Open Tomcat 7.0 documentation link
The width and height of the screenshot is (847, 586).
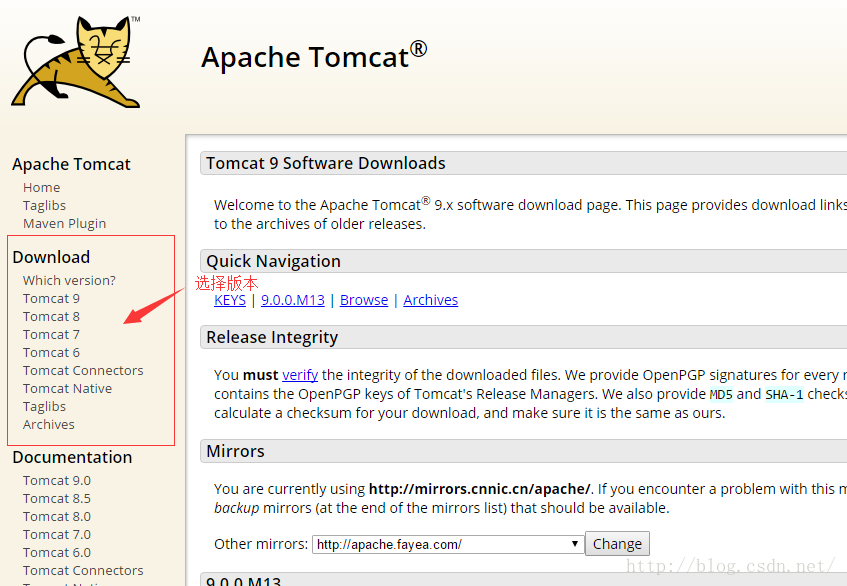pyautogui.click(x=57, y=534)
